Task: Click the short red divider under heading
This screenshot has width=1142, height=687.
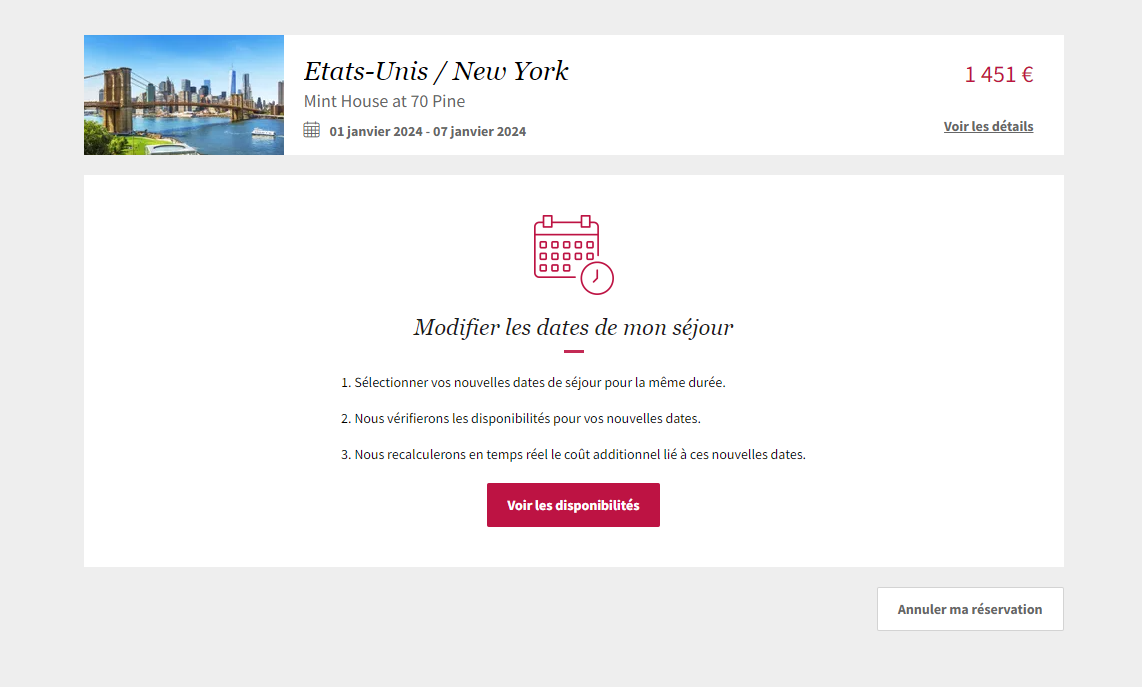Action: coord(573,351)
